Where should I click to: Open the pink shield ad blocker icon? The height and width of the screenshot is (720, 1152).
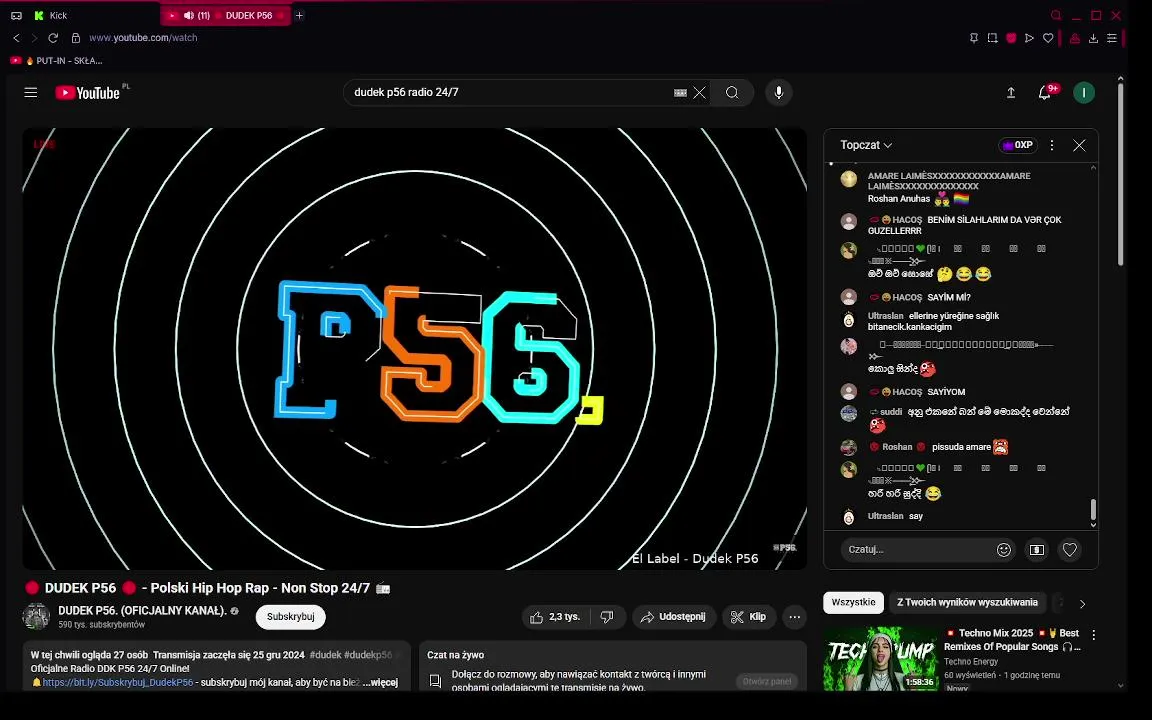coord(1011,38)
